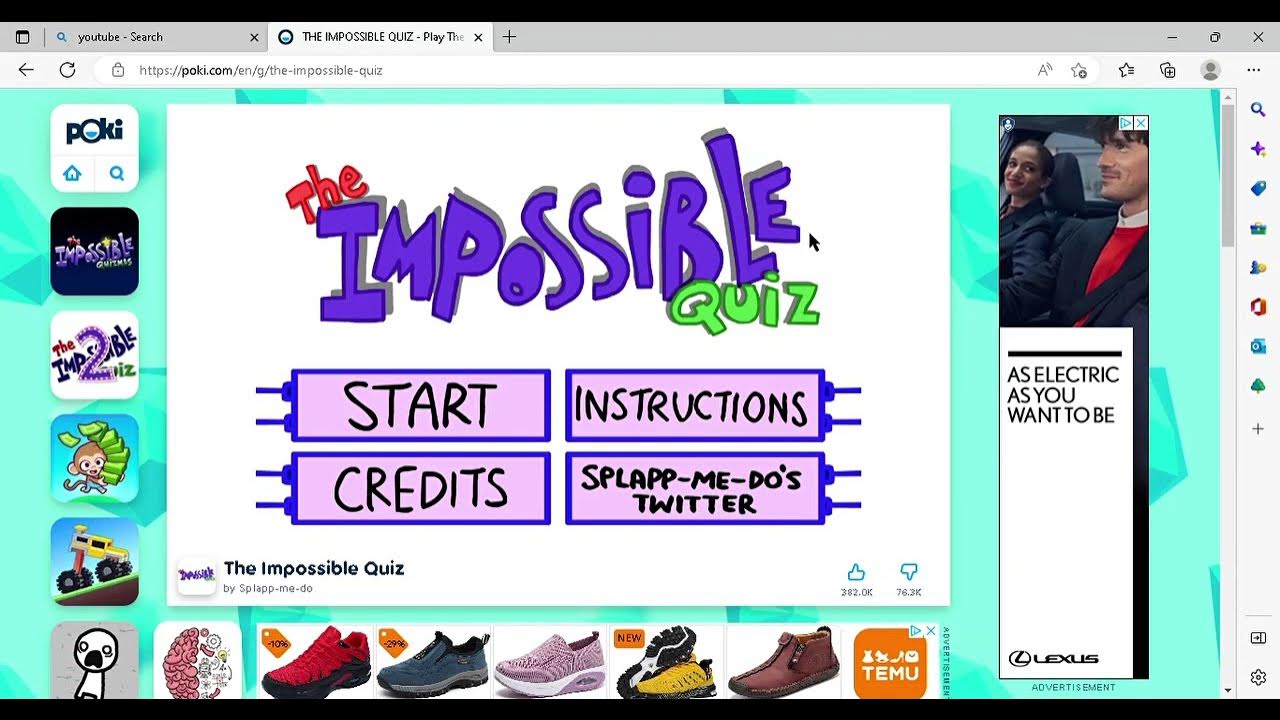The image size is (1280, 720).
Task: Open sidebar Shopping tag icon
Action: coord(1258,189)
